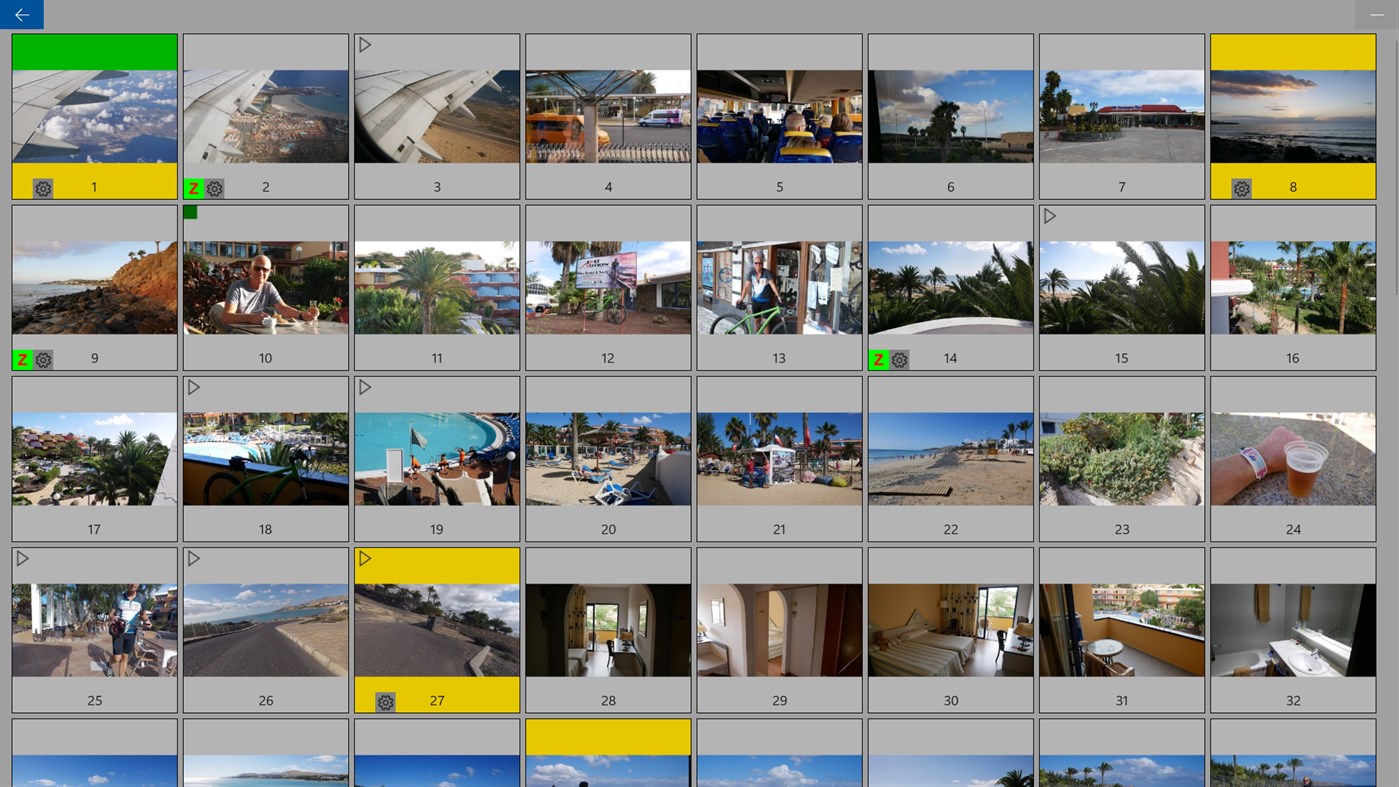This screenshot has width=1399, height=787.
Task: Select photo 30 showing the hotel bedroom
Action: tap(949, 628)
